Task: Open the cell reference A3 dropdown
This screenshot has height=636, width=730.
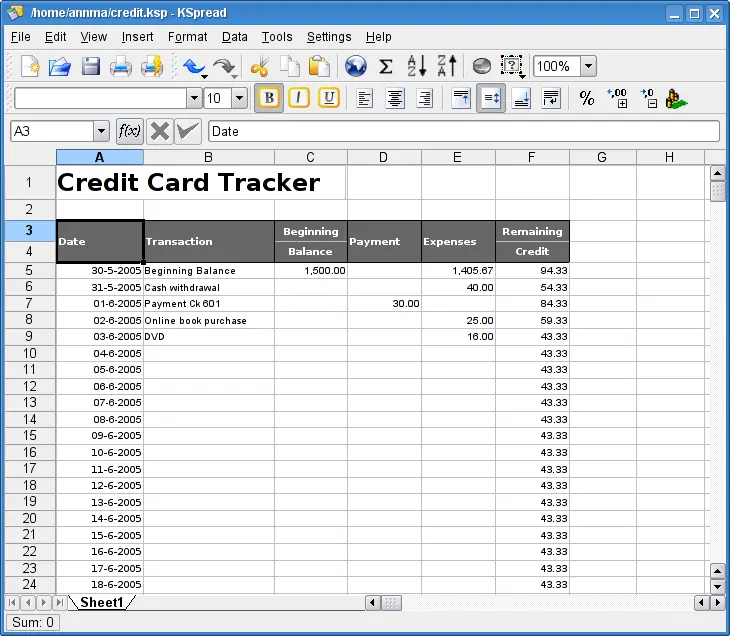Action: pyautogui.click(x=101, y=131)
